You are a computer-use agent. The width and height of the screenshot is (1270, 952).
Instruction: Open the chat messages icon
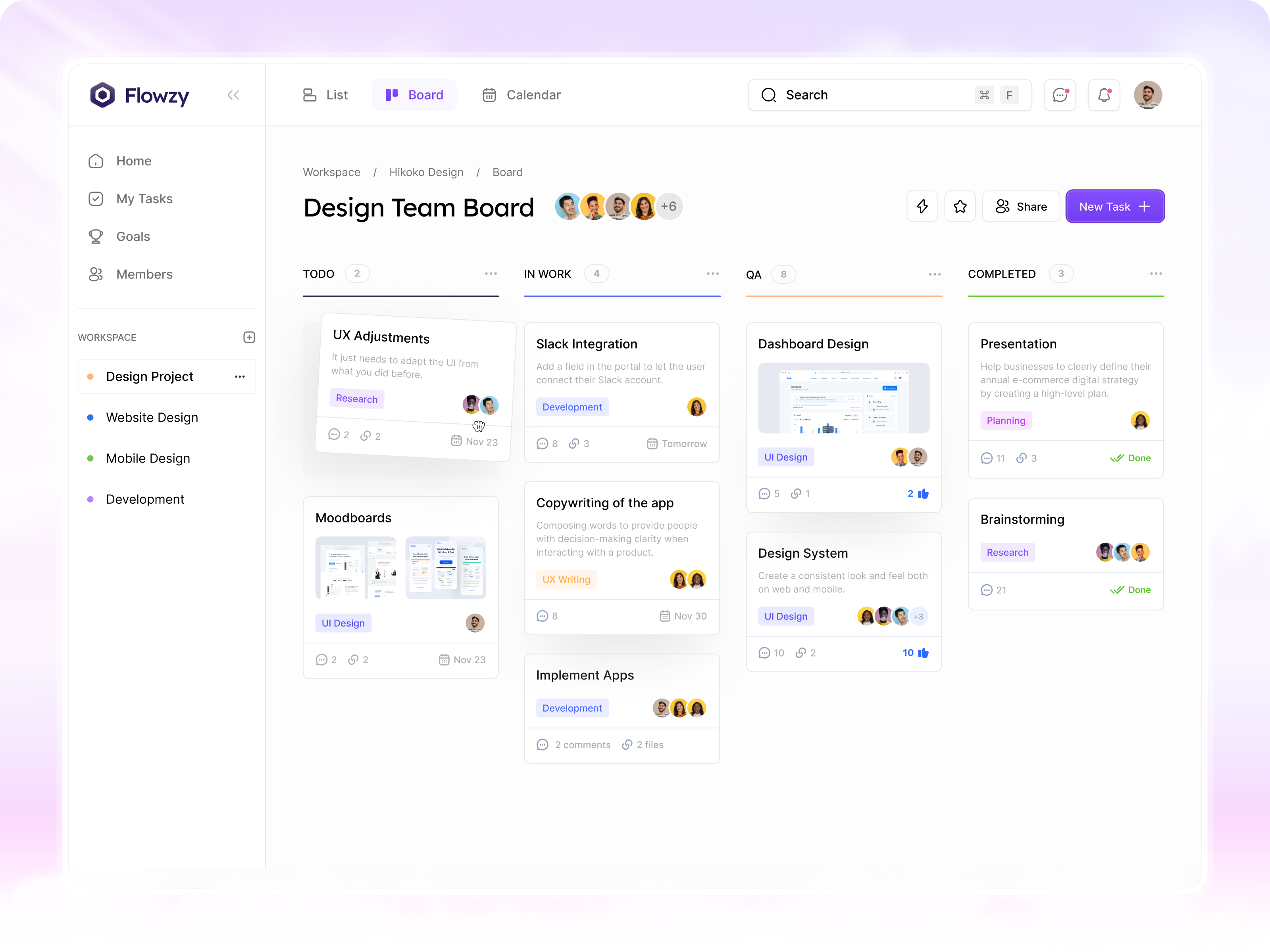pyautogui.click(x=1059, y=95)
